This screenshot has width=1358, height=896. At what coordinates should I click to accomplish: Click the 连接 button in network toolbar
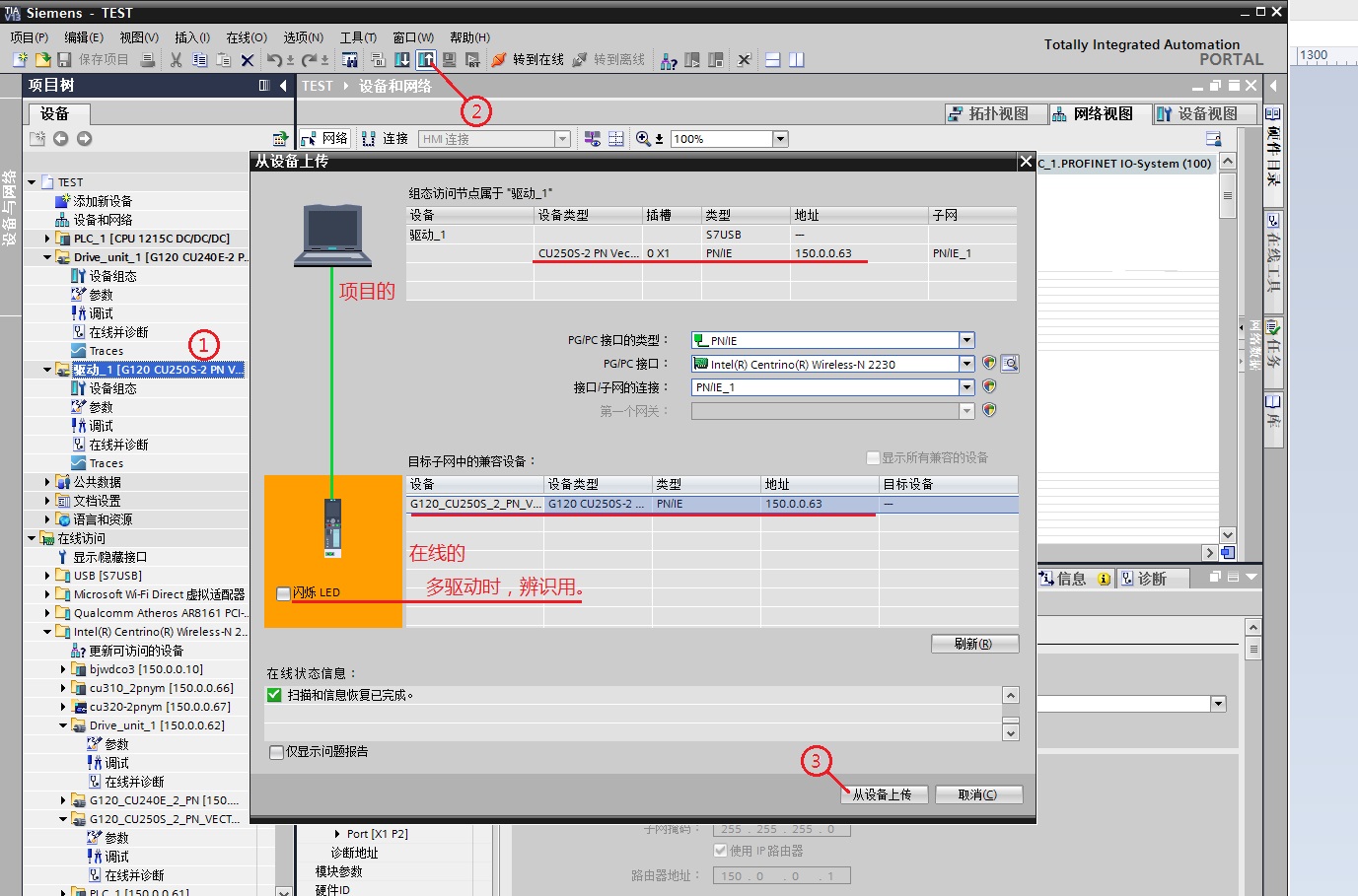click(385, 139)
